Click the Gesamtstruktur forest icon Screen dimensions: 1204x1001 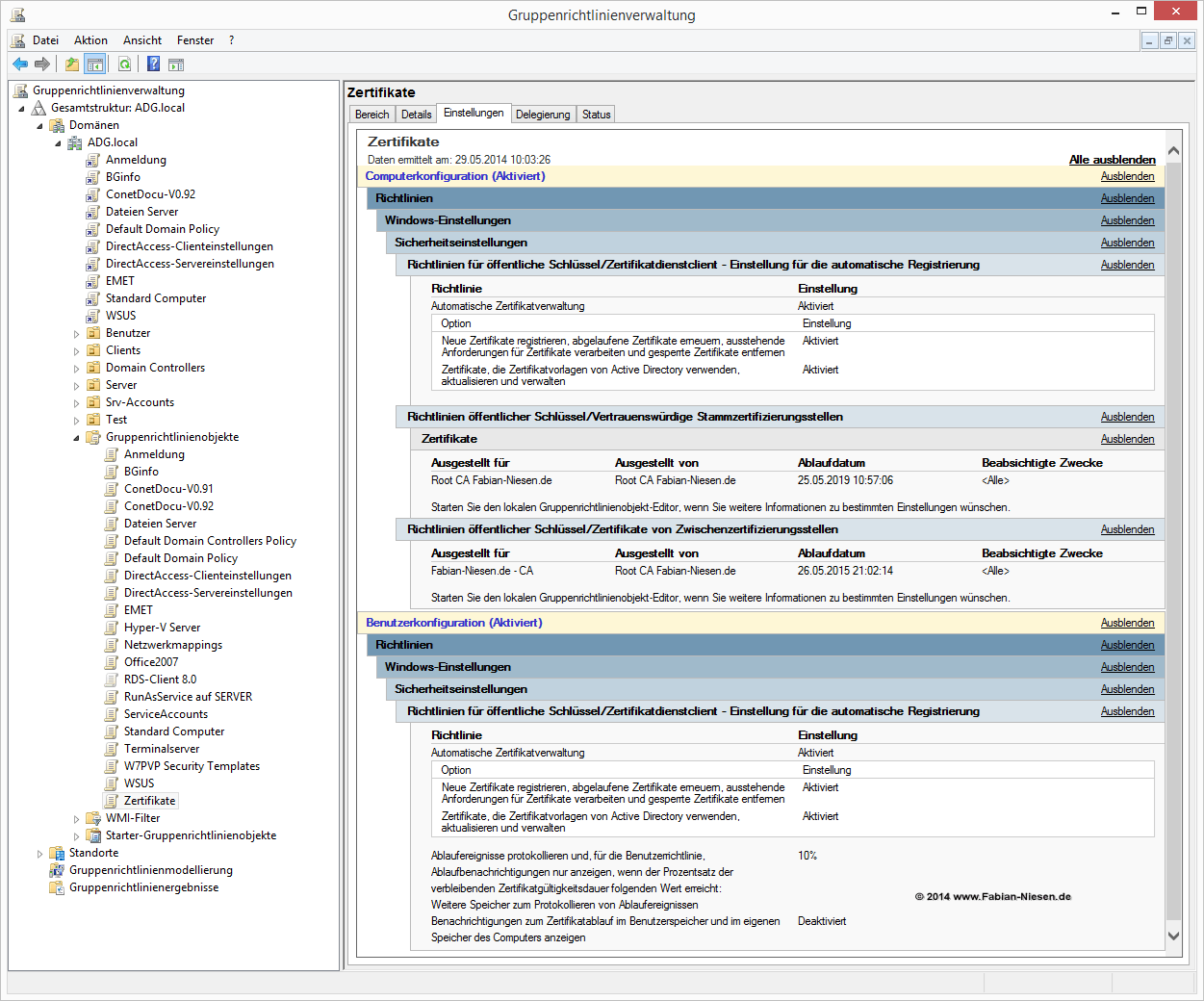[38, 108]
